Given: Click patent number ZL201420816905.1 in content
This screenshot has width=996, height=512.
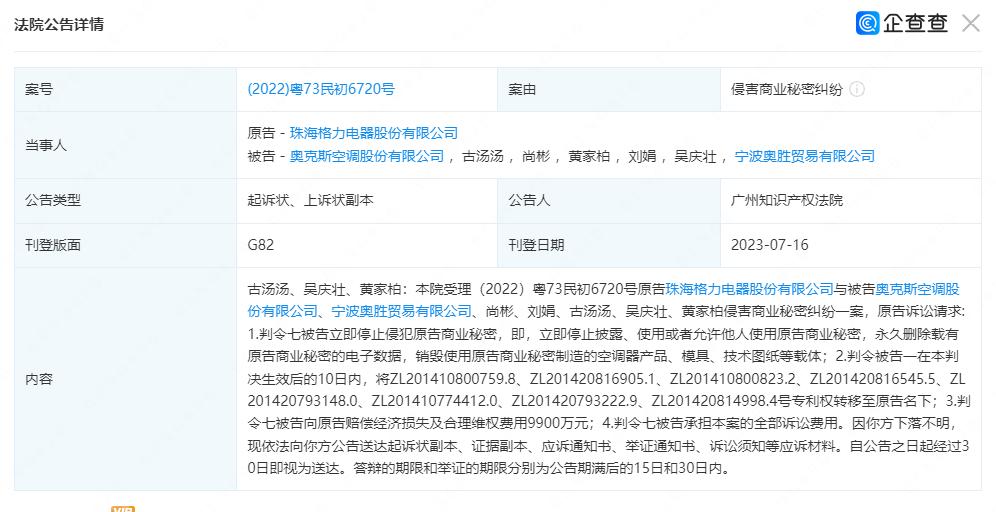Looking at the screenshot, I should pos(593,379).
